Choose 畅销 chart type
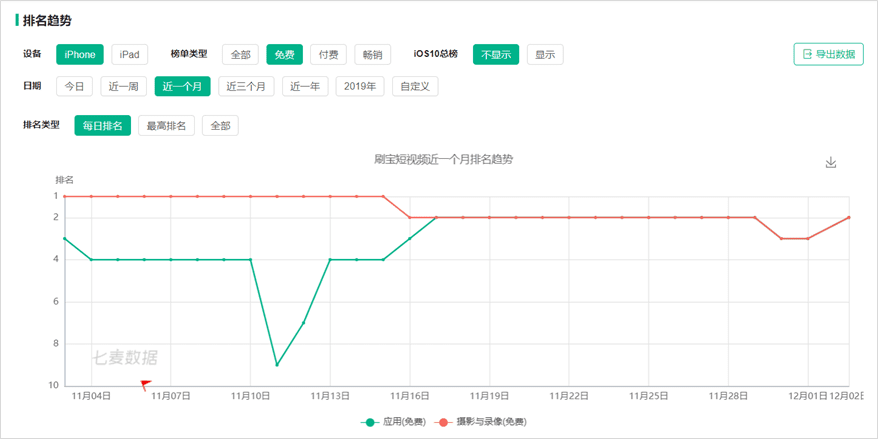 point(372,54)
